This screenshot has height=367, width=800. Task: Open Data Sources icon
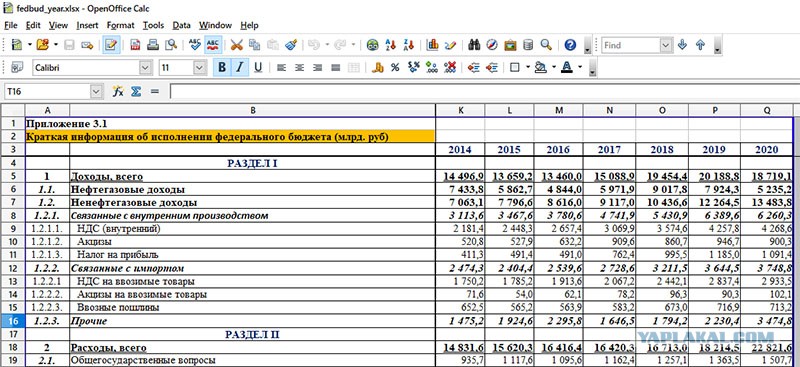pyautogui.click(x=528, y=45)
